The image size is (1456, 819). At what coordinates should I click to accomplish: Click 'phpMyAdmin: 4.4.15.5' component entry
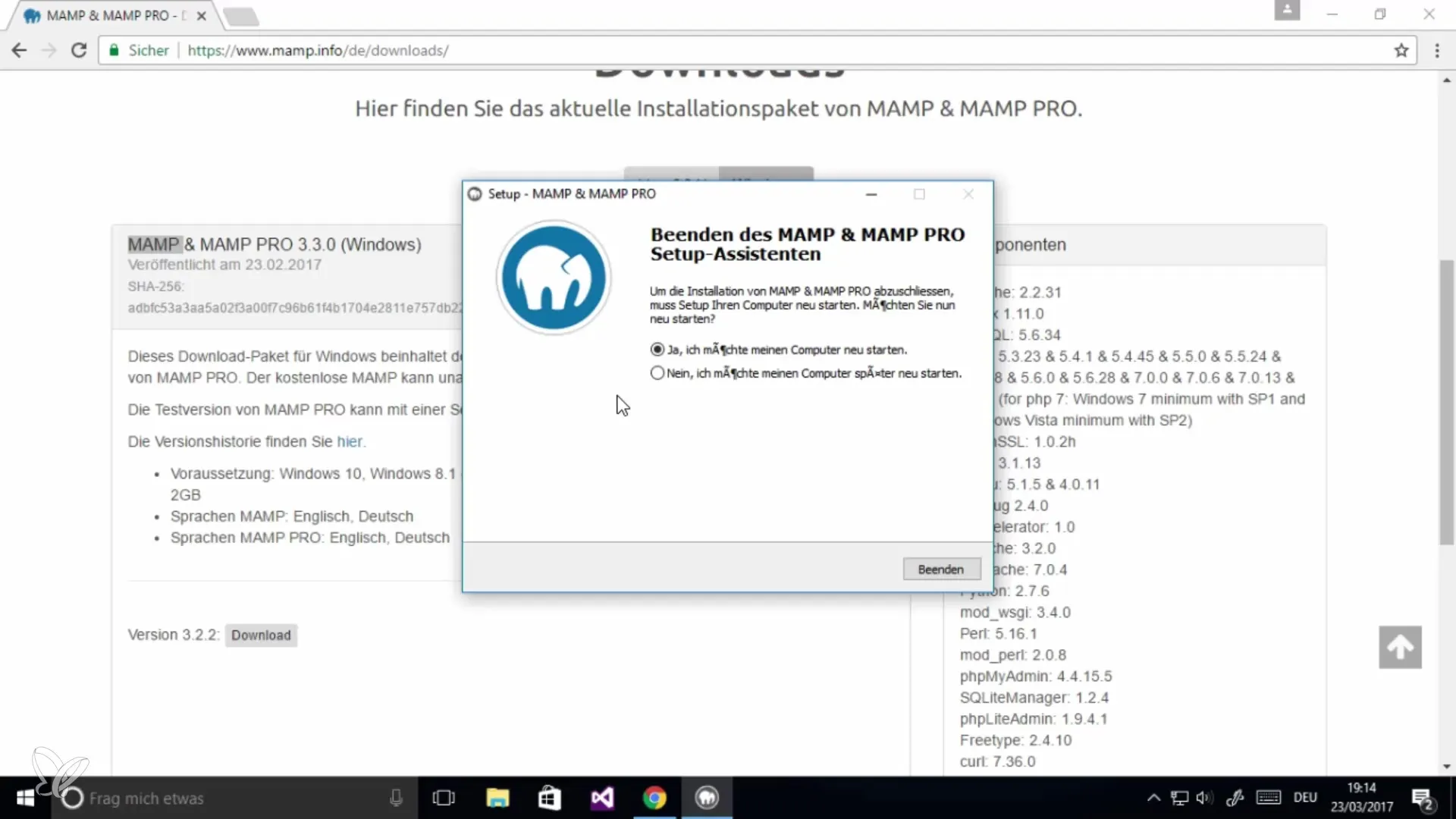coord(1036,676)
